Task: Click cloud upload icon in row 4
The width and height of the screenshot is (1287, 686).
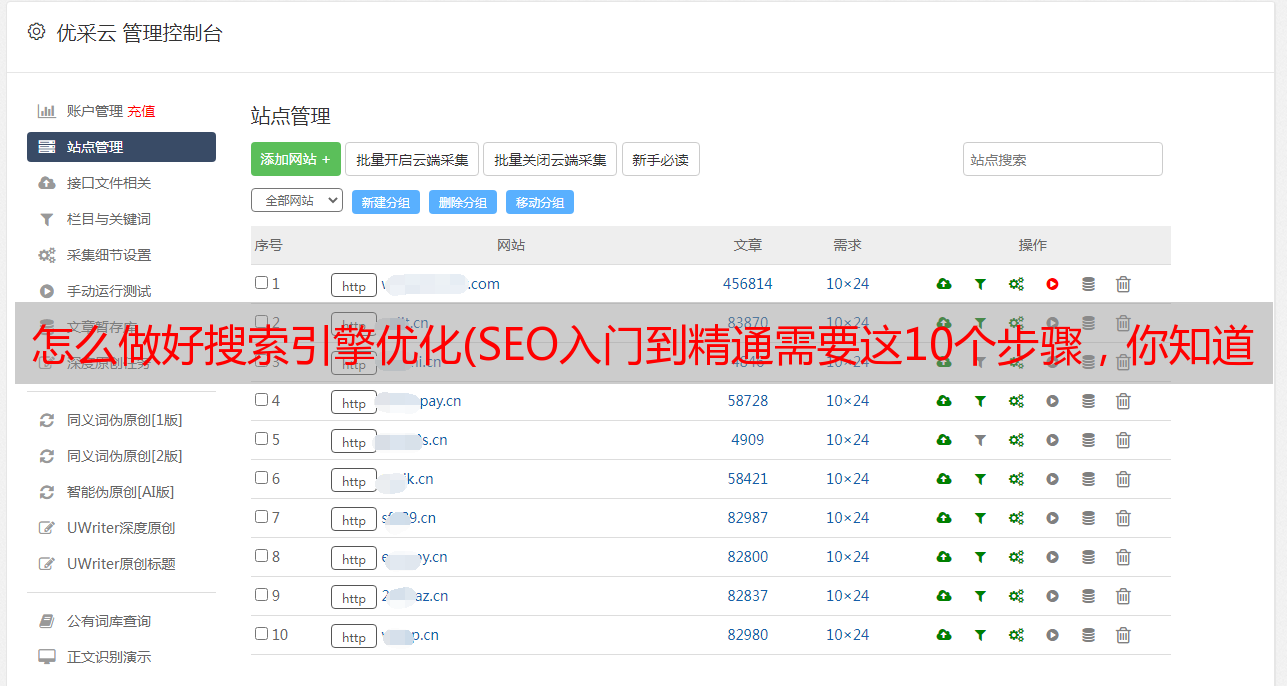Action: pos(944,401)
